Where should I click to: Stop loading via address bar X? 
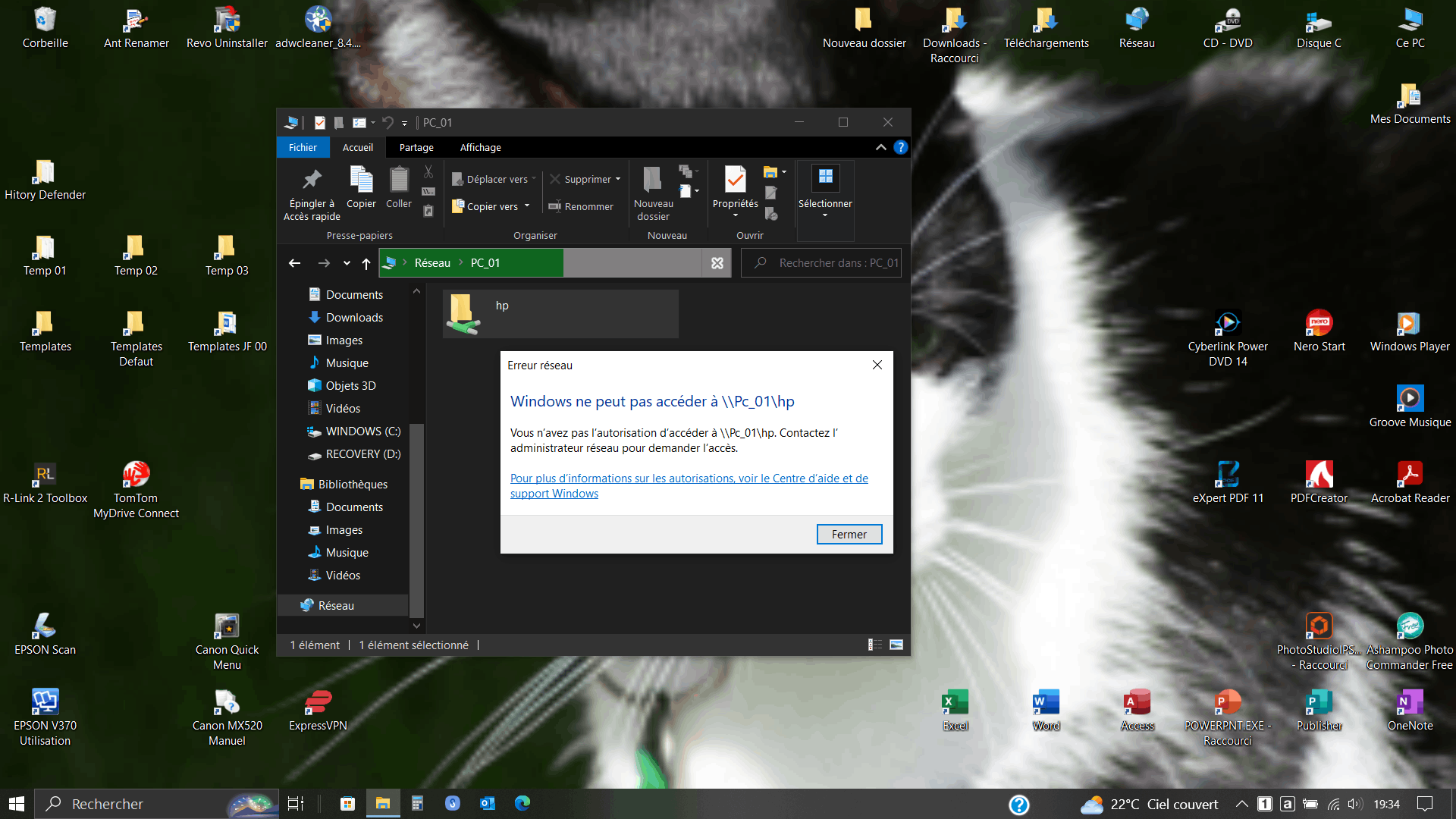tap(717, 263)
